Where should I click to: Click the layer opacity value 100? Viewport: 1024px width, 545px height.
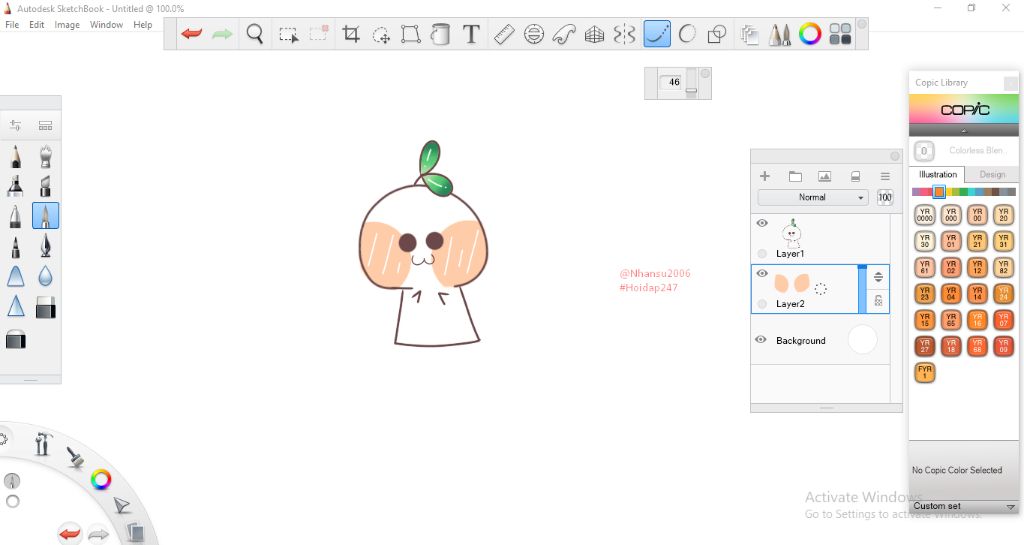[884, 197]
